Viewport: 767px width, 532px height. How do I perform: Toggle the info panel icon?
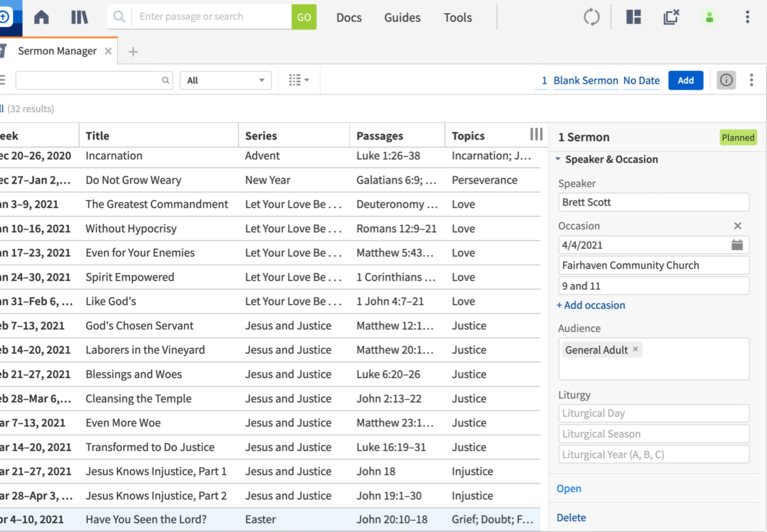(x=726, y=80)
